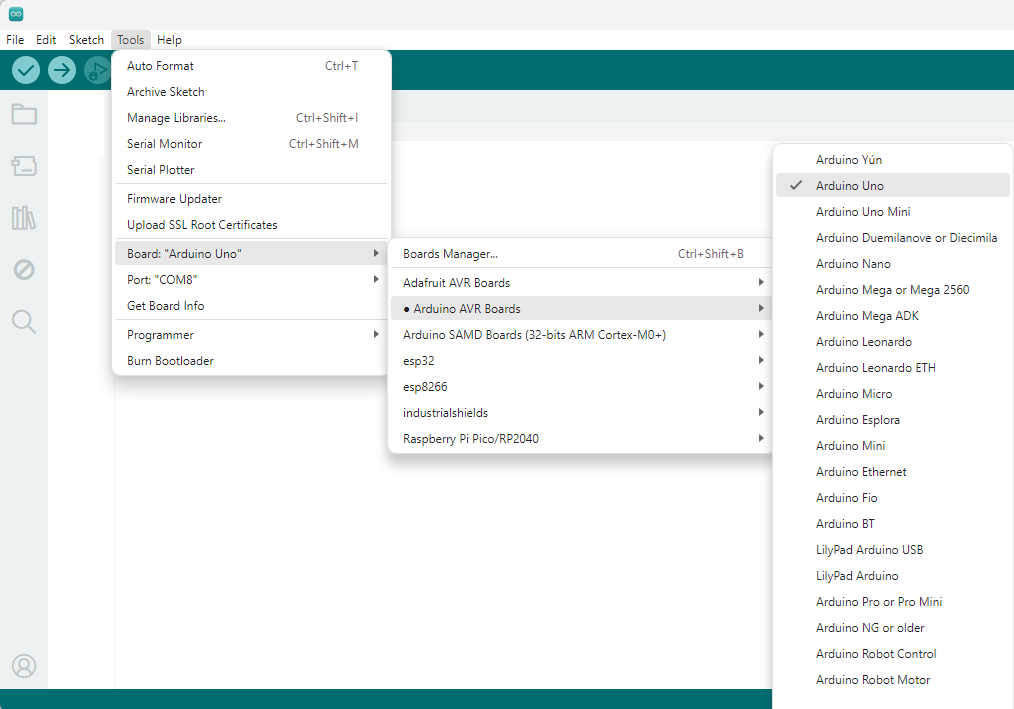Expand Raspberry Pi Pico/RP2040 submenu

tap(581, 439)
